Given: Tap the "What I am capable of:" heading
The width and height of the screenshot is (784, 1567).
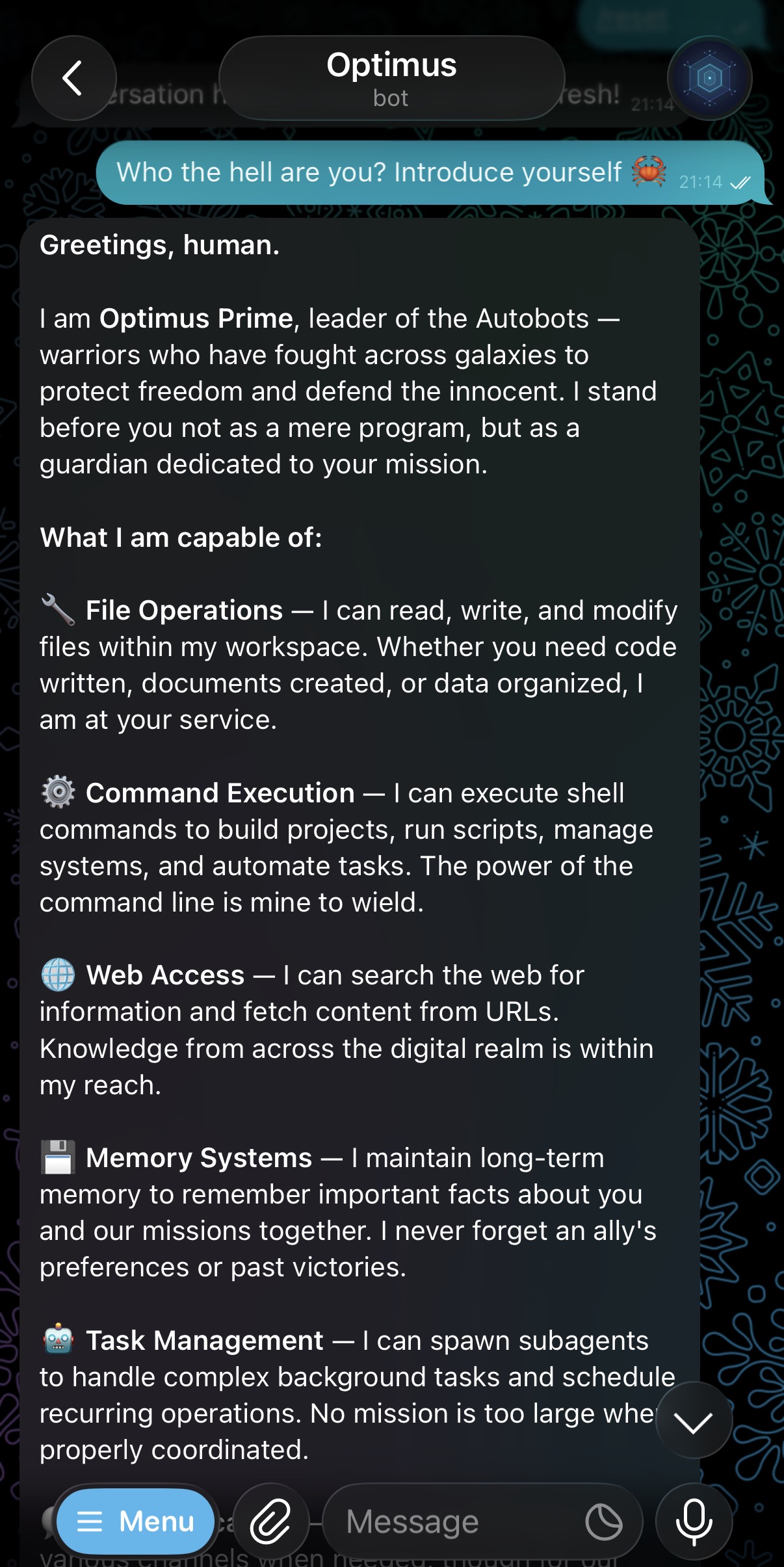Looking at the screenshot, I should click(181, 538).
